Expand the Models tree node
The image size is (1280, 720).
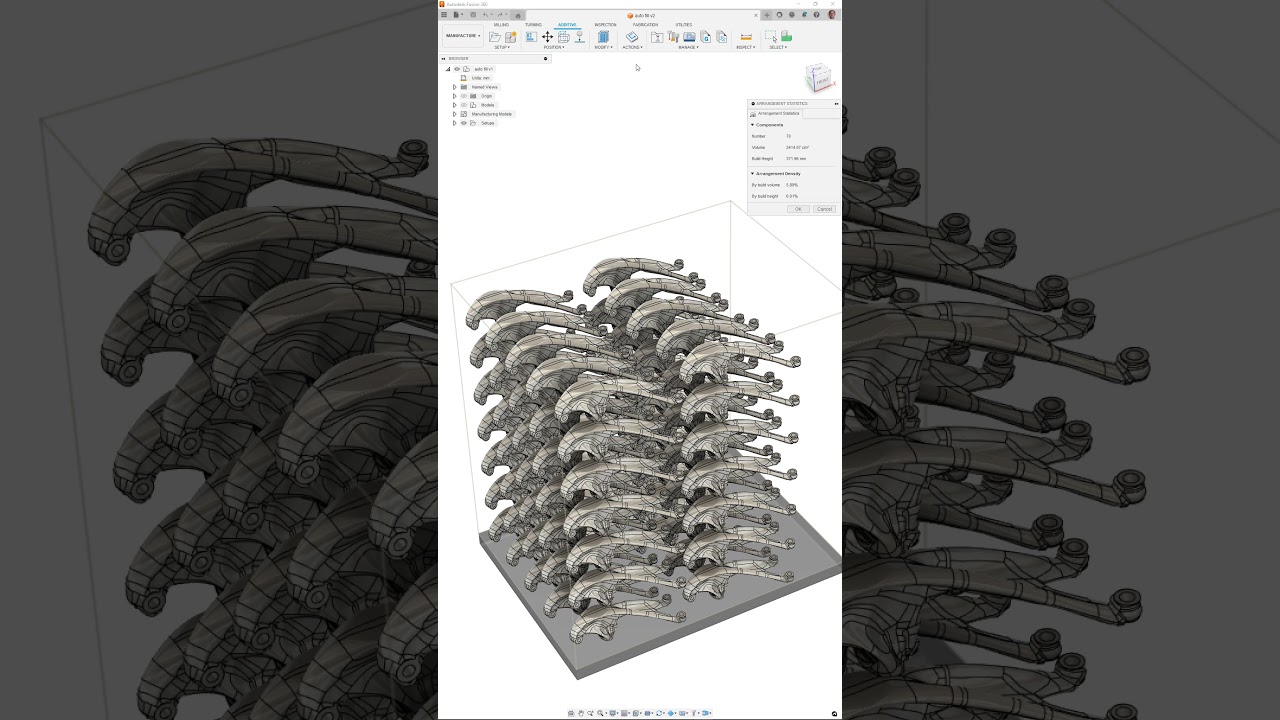coord(455,105)
